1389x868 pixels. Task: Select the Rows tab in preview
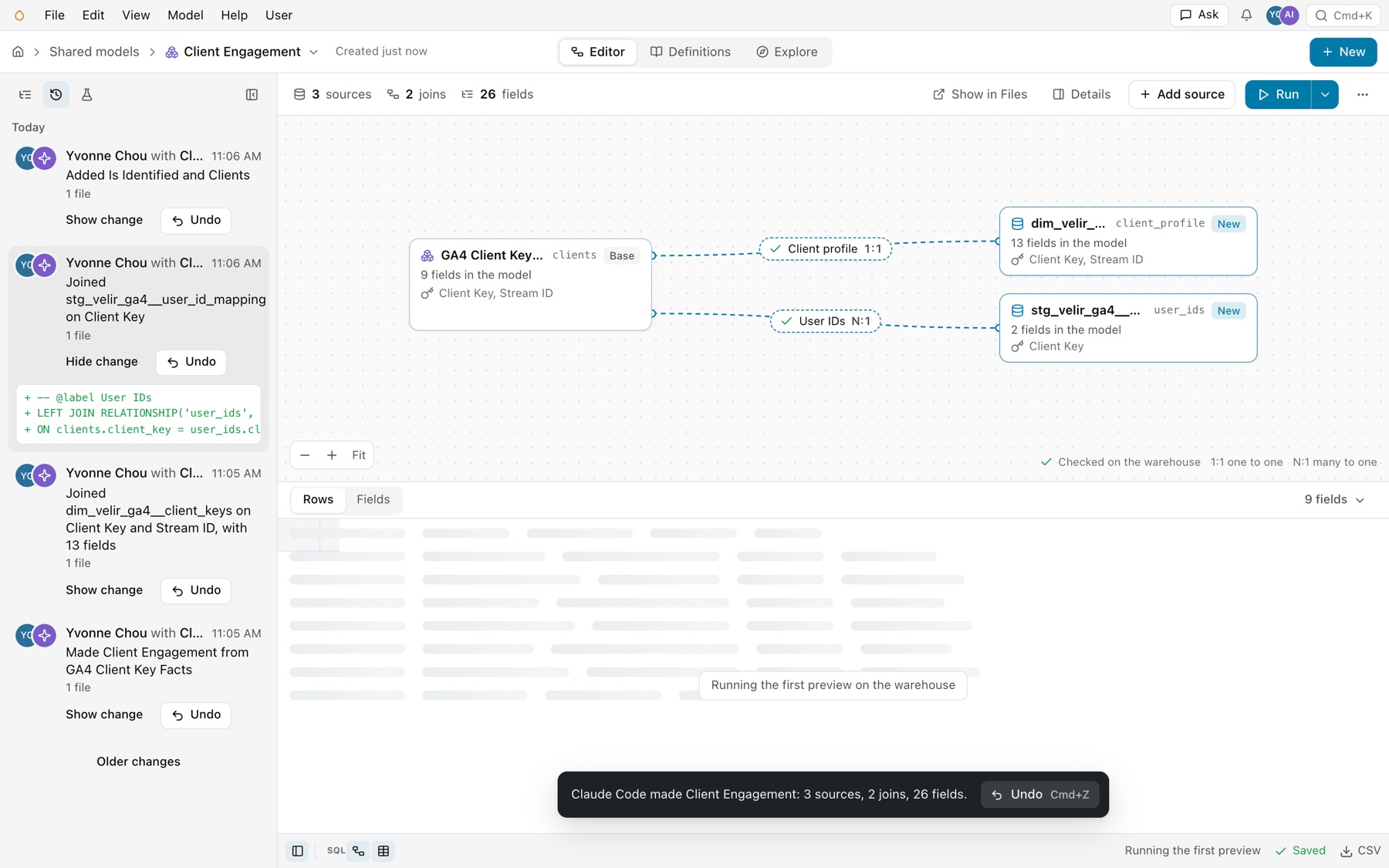[x=318, y=500]
